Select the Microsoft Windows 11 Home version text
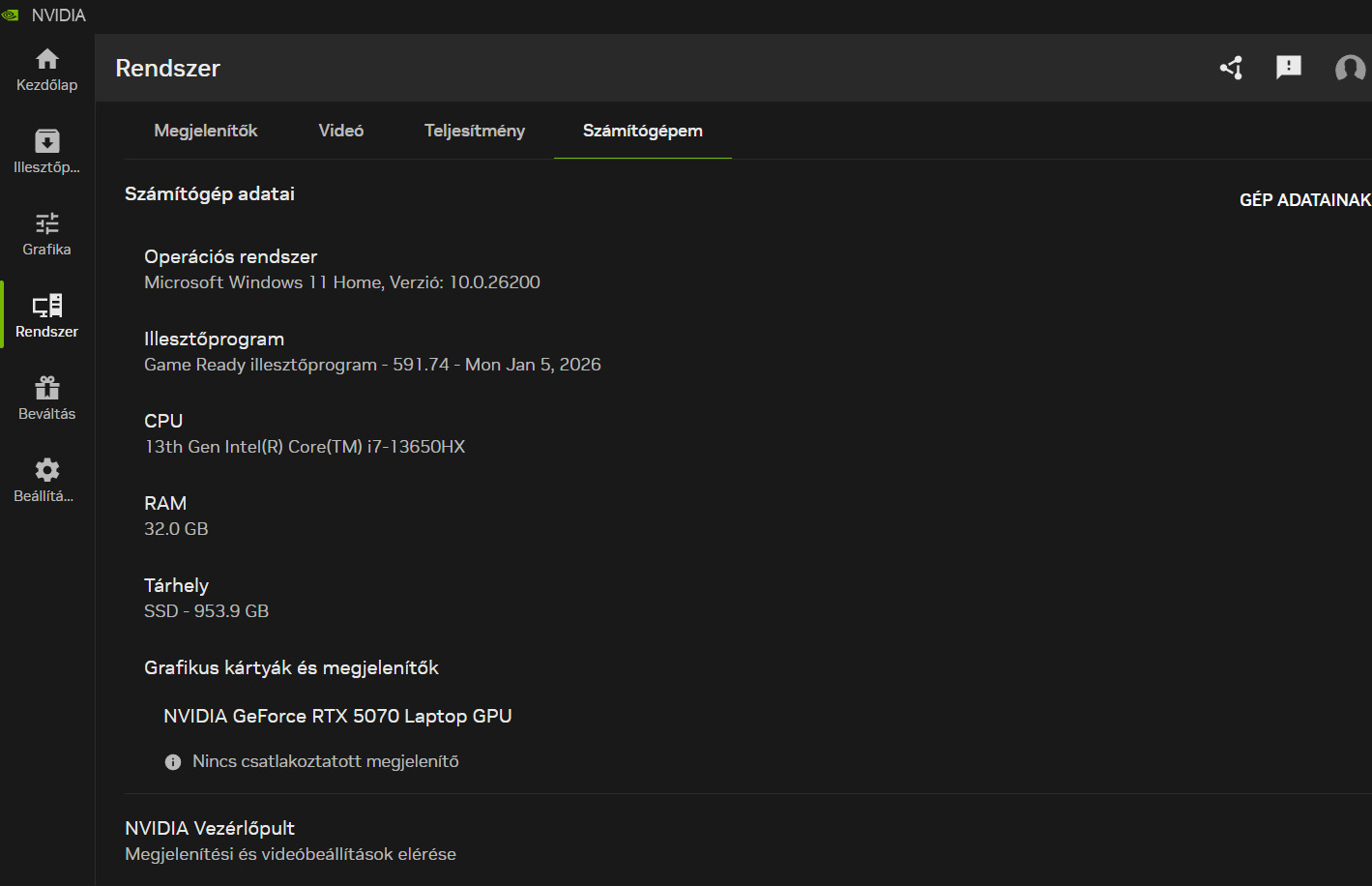The width and height of the screenshot is (1372, 886). [342, 282]
